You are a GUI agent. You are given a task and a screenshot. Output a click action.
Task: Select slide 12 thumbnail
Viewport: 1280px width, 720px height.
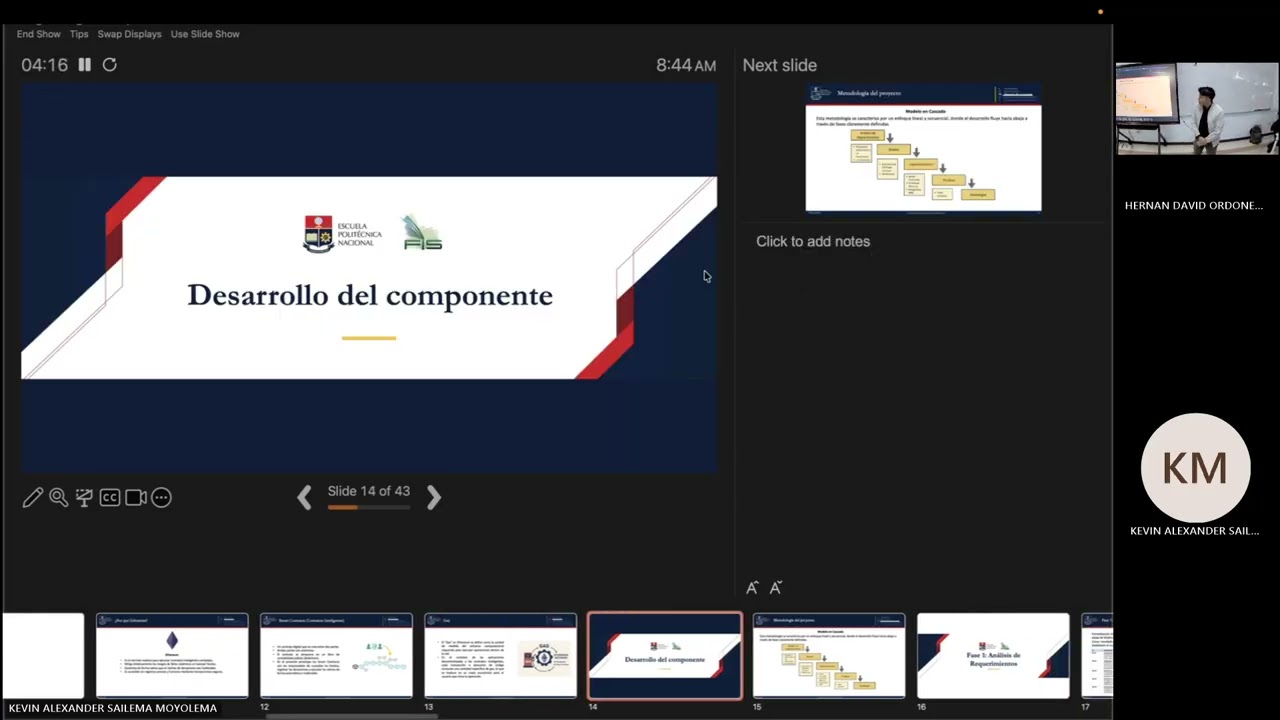point(336,655)
